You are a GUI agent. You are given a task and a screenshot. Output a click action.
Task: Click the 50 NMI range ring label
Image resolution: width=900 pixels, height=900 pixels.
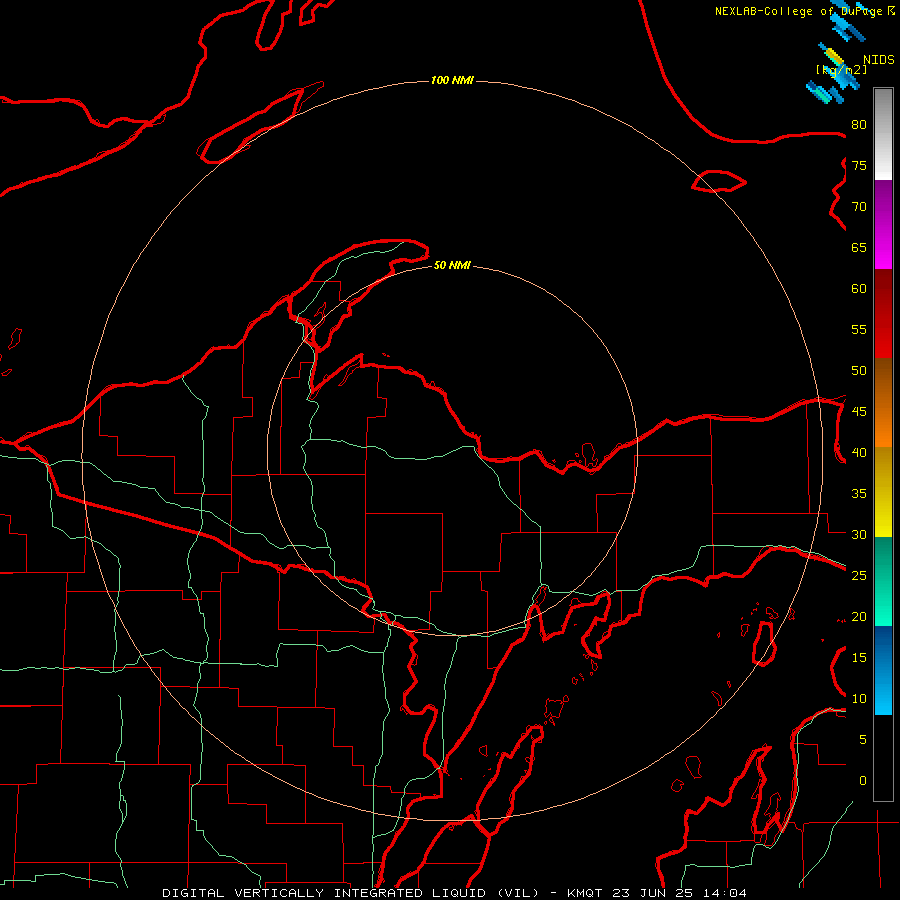452,265
